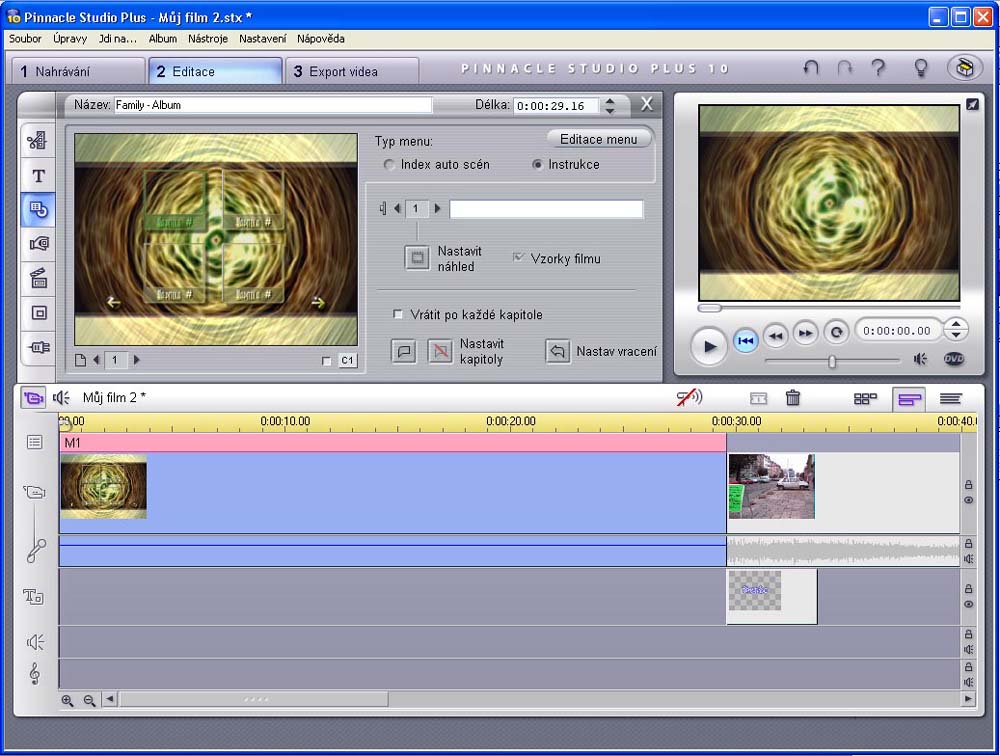Click next menu page arrow below preview

coord(137,360)
